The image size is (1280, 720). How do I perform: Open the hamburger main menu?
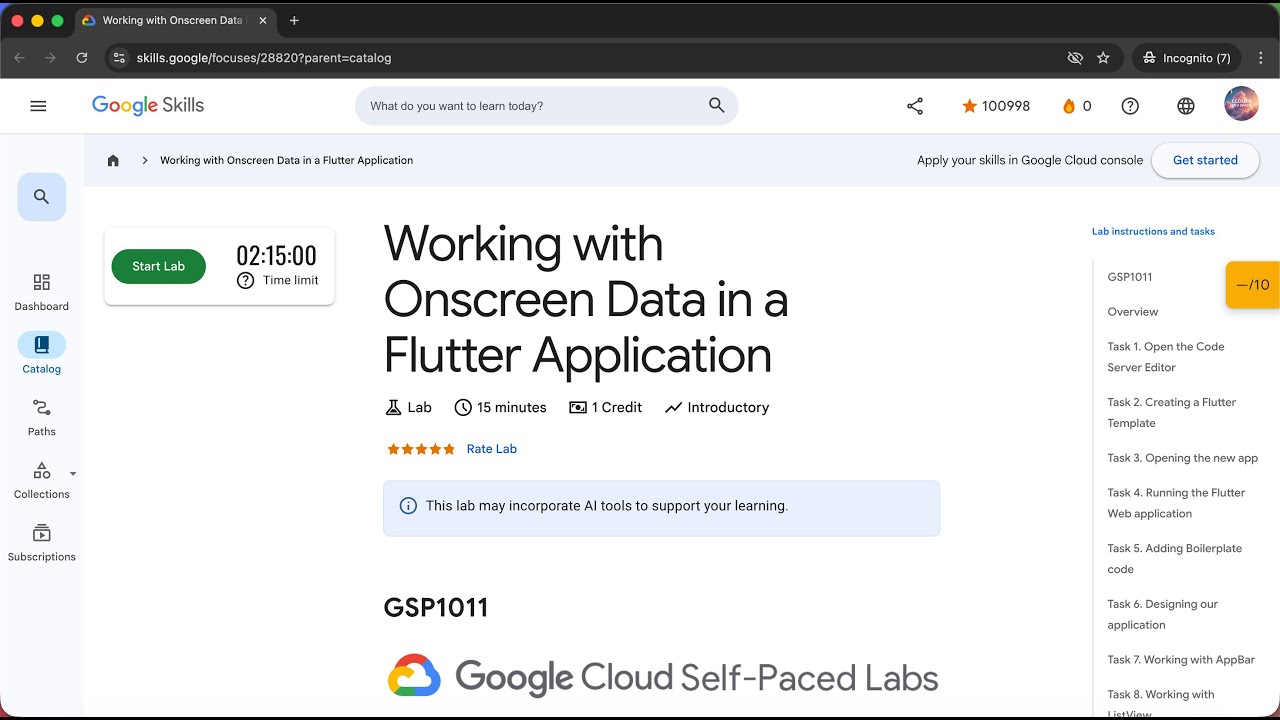(38, 106)
